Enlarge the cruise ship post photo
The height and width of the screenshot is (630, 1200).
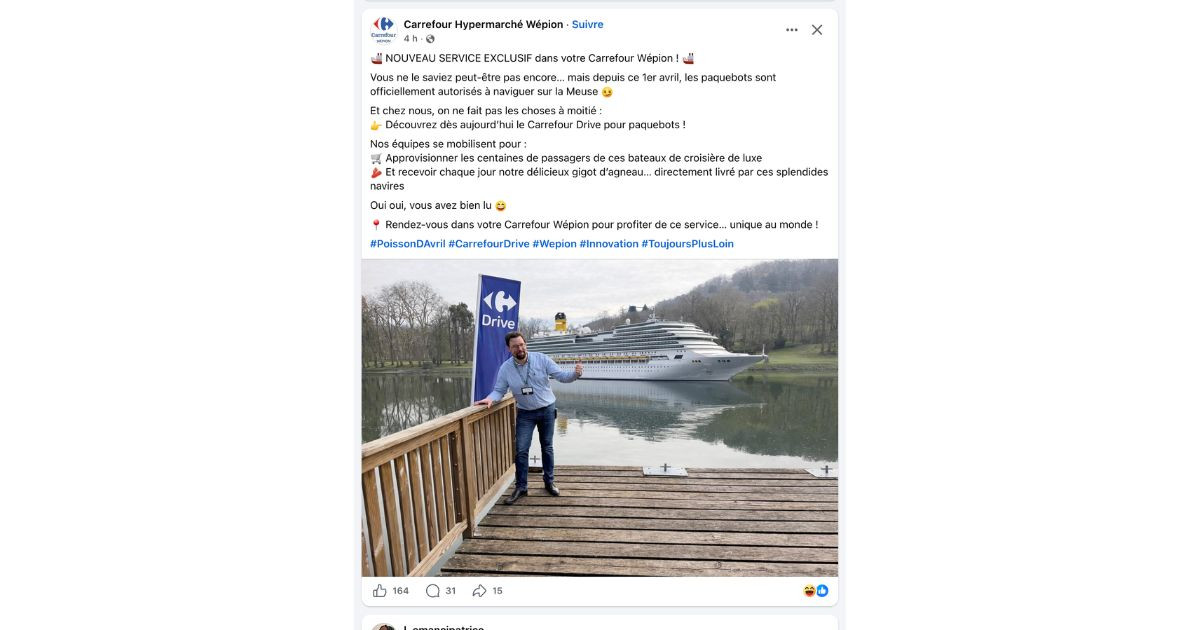(x=600, y=417)
